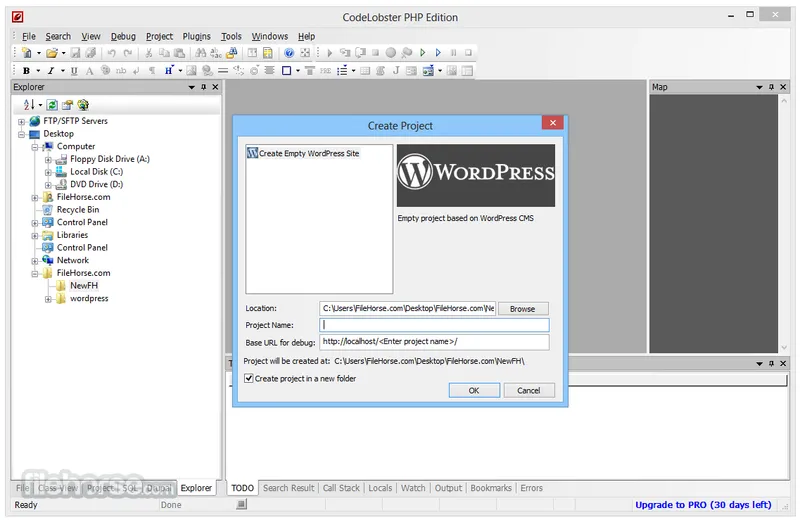Click the Upgrade to PRO link

[703, 505]
